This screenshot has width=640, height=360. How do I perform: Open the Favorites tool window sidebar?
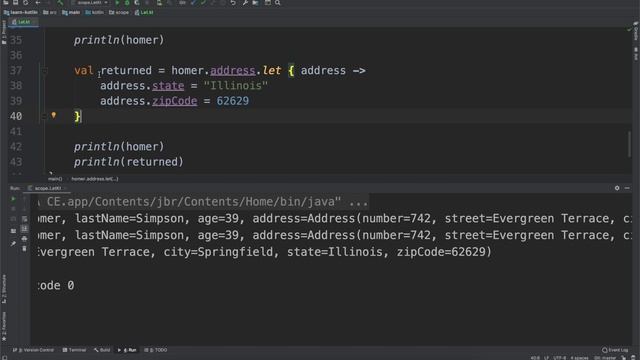[4, 327]
